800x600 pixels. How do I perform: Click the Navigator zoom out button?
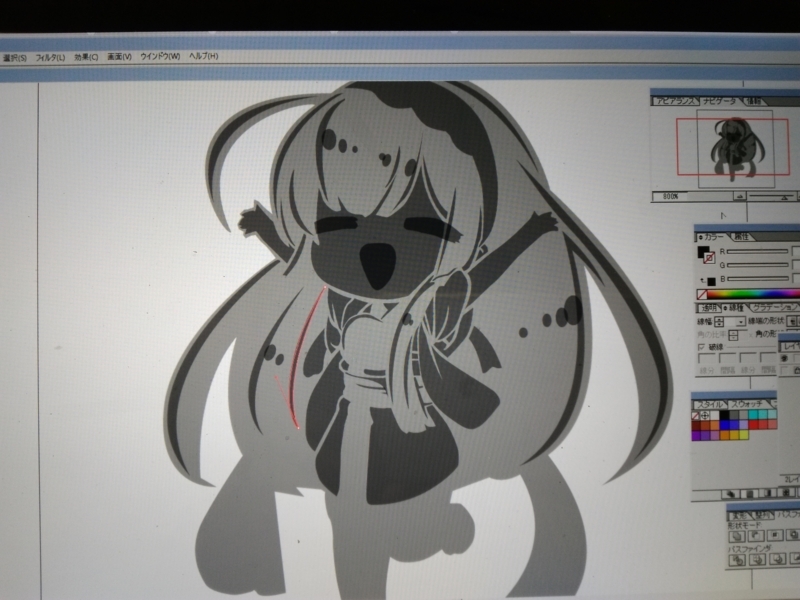740,196
